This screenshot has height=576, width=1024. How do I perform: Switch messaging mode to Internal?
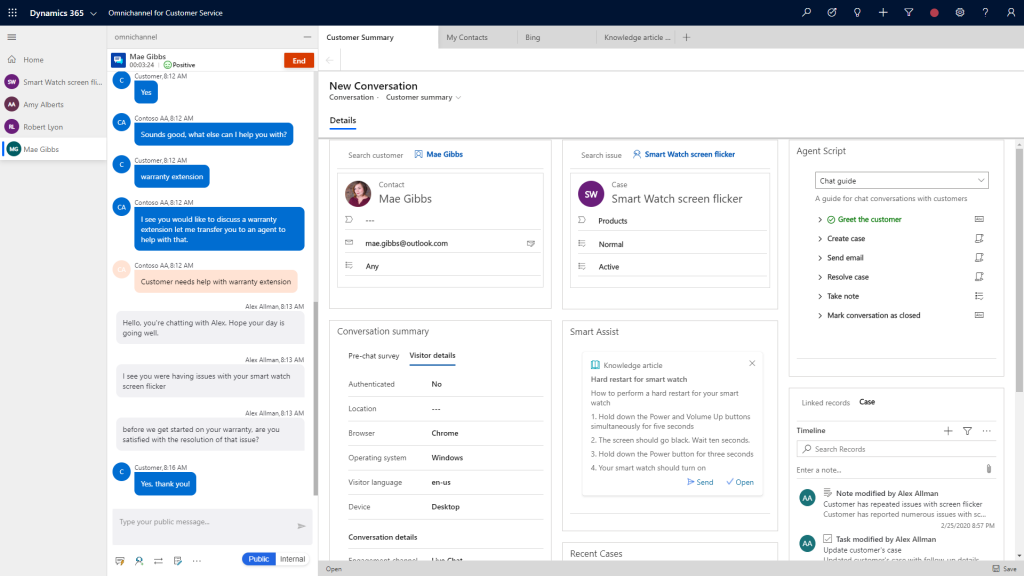coord(291,559)
